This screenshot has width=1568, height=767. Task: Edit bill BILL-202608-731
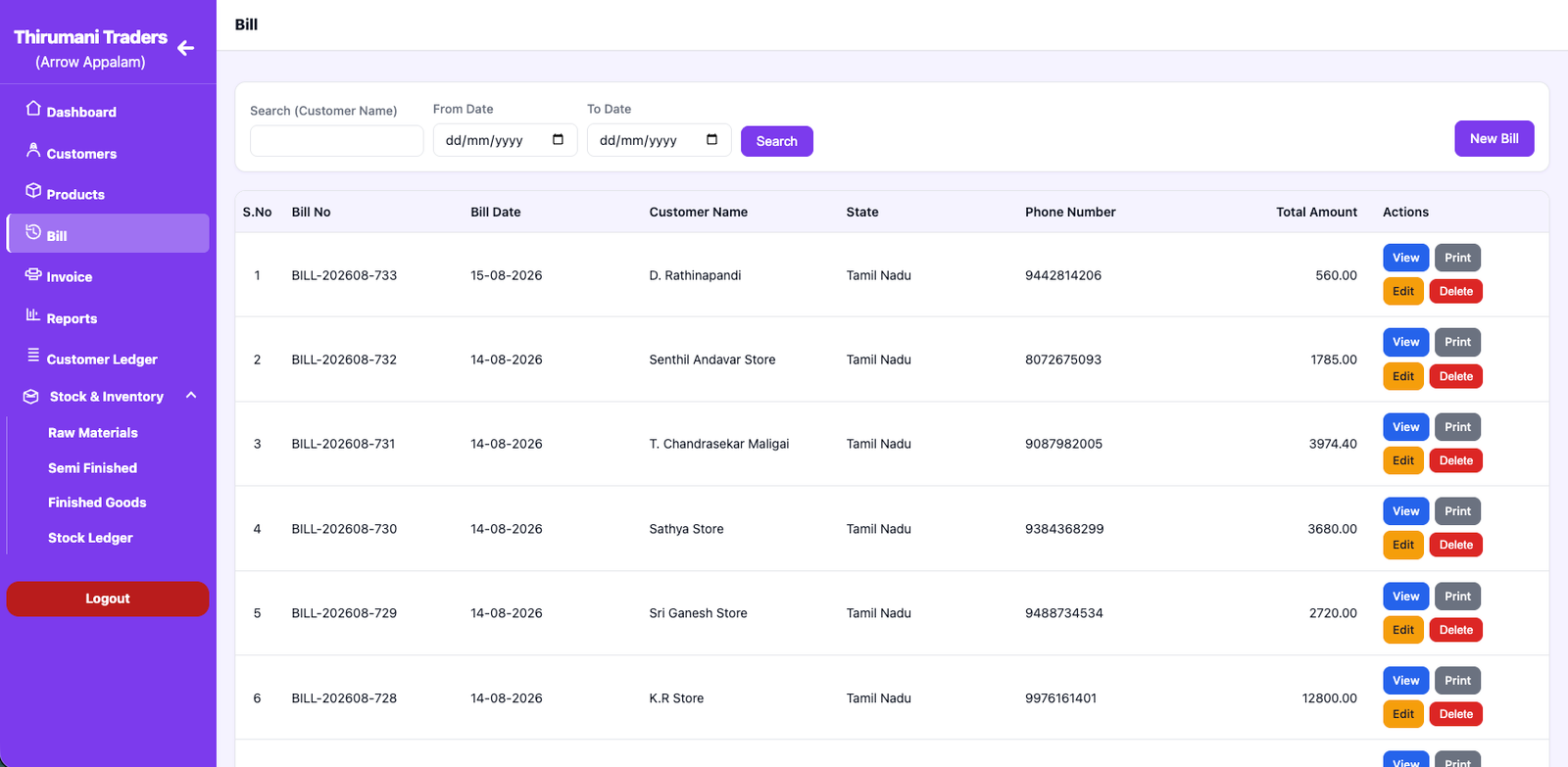[1403, 460]
